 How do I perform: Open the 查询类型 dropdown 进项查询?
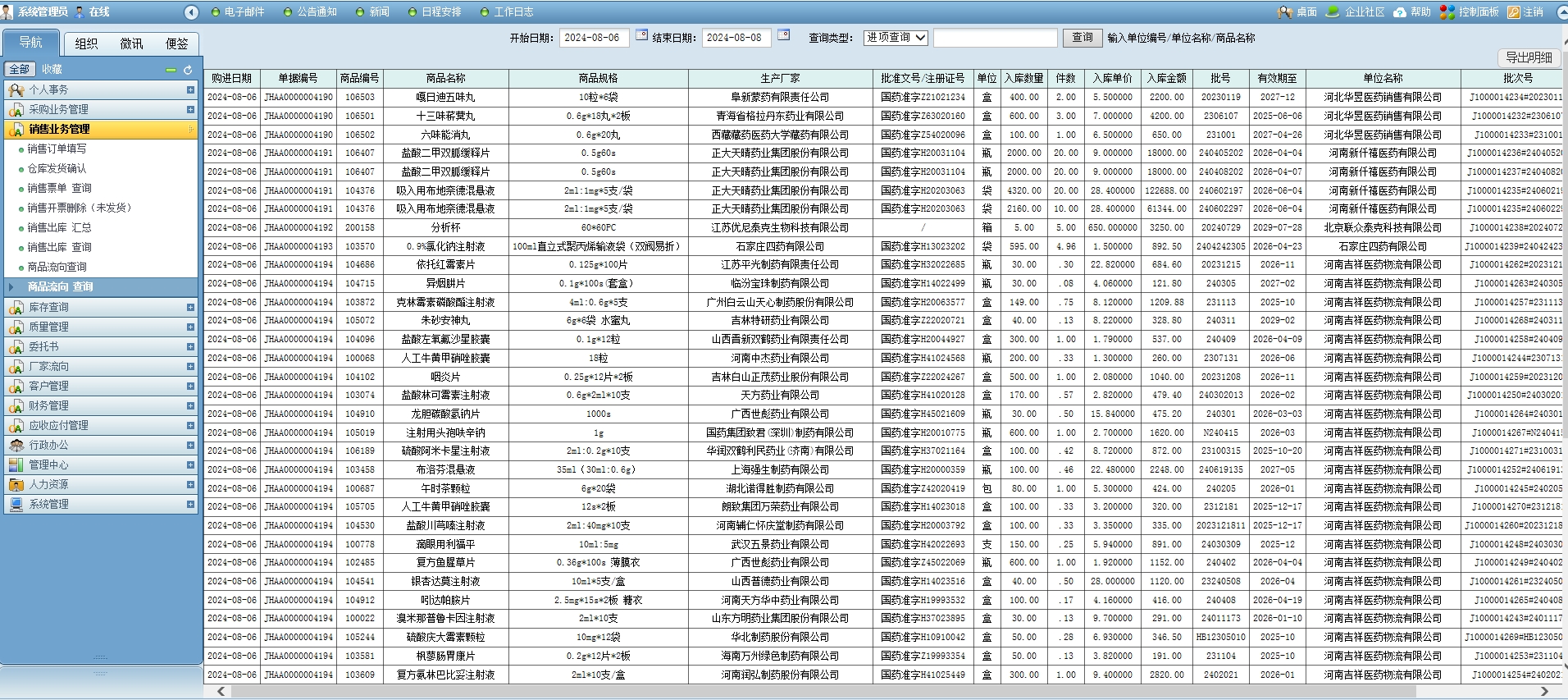tap(896, 38)
